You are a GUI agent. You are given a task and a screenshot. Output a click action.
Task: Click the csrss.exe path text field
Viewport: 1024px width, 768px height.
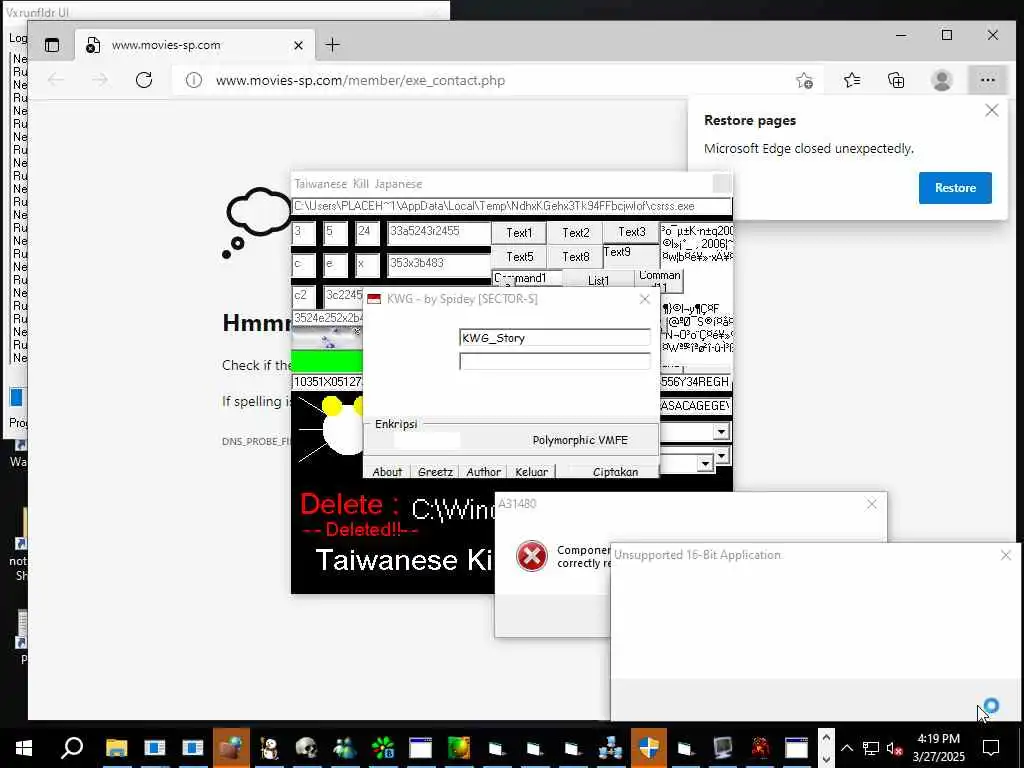(x=511, y=206)
